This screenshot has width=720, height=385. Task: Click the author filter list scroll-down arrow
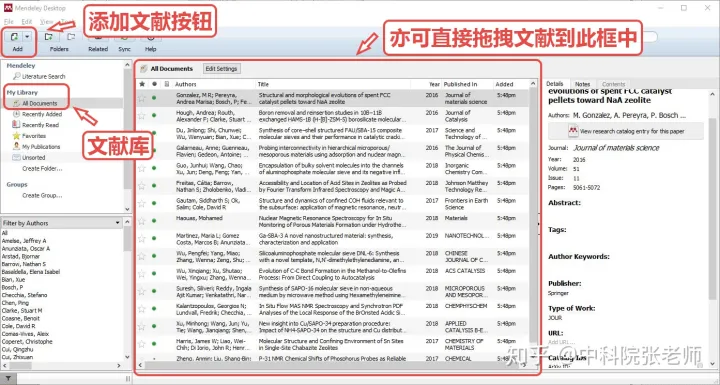tap(127, 357)
